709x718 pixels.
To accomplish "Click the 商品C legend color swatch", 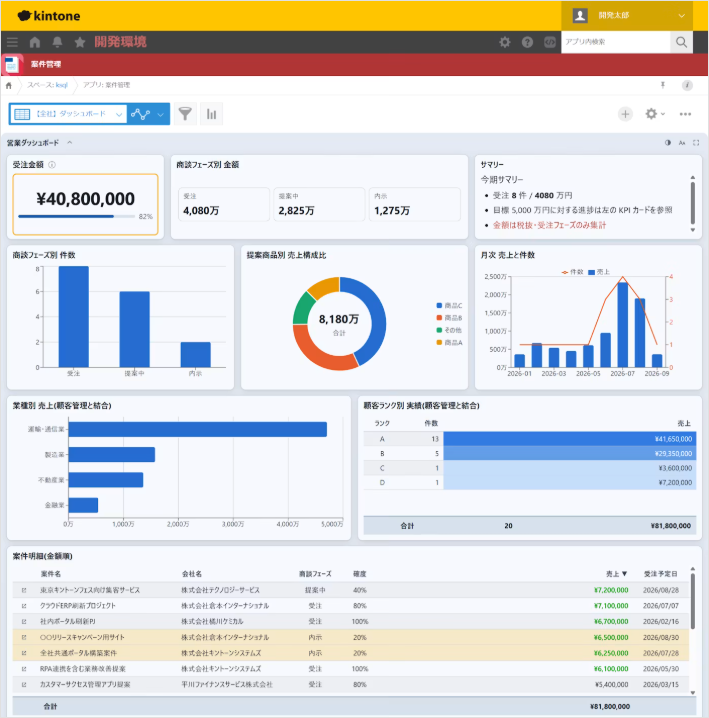I will pos(439,305).
